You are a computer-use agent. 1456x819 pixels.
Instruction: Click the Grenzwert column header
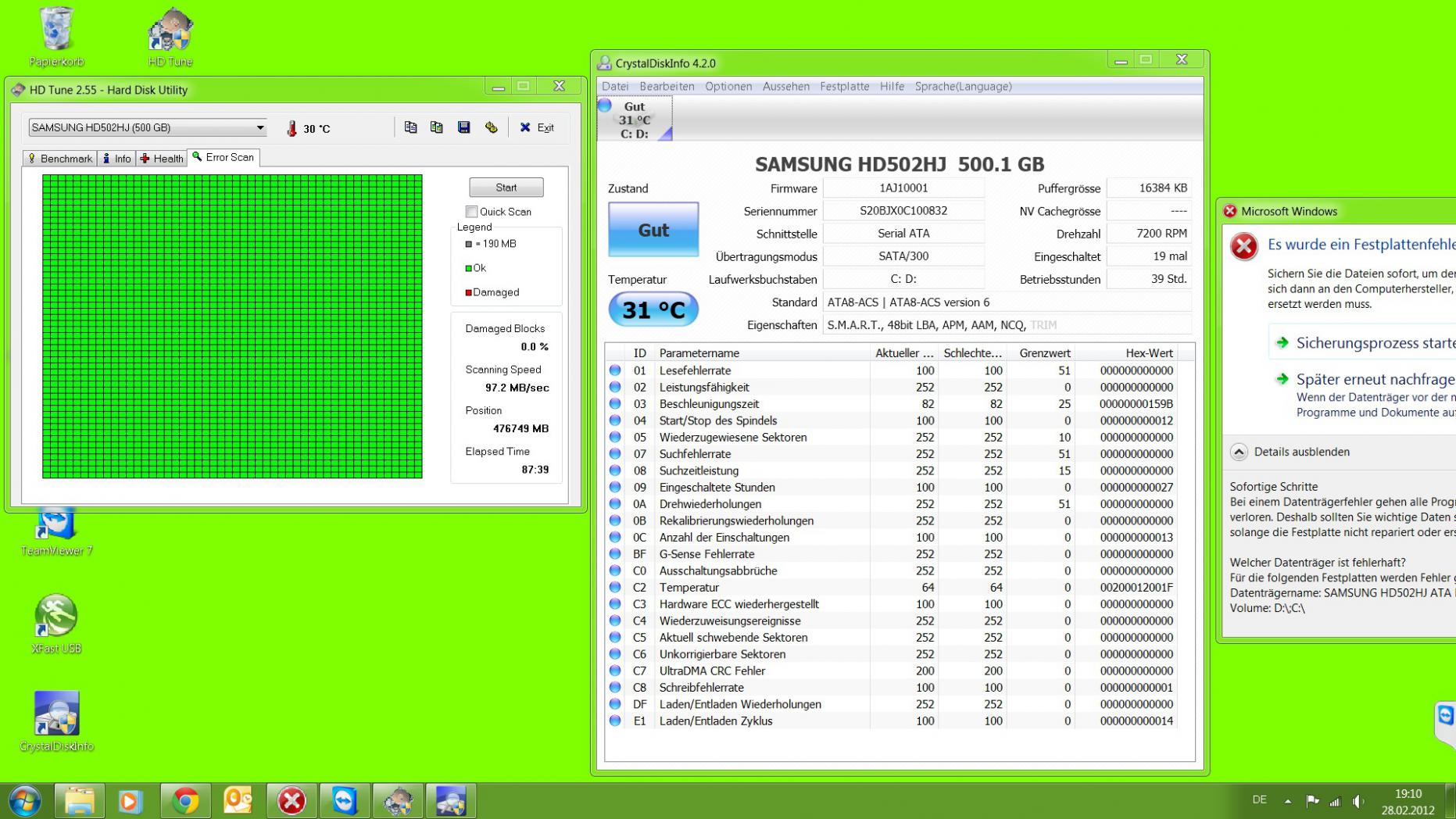coord(1040,353)
